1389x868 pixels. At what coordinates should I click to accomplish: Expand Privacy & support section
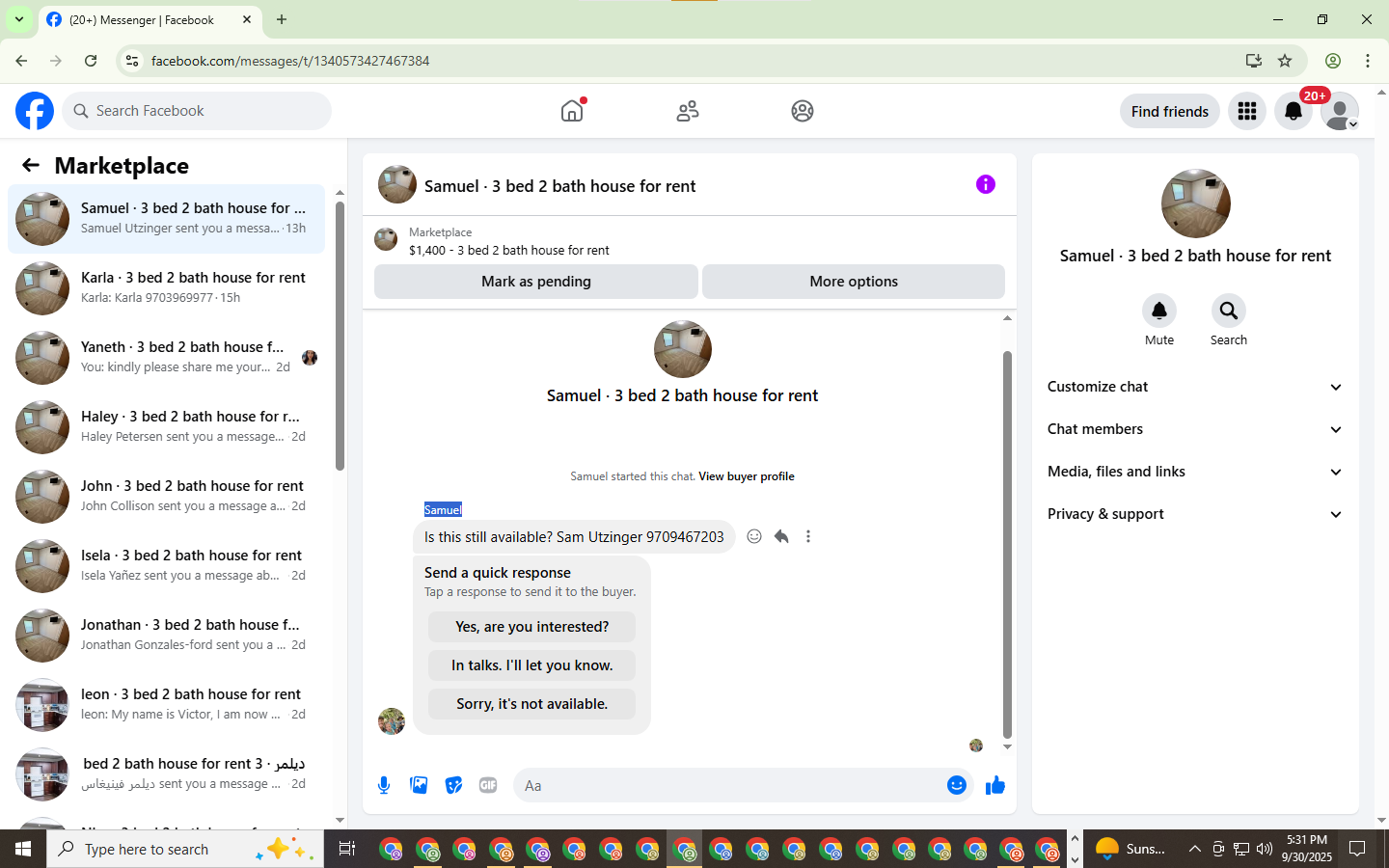pyautogui.click(x=1196, y=514)
